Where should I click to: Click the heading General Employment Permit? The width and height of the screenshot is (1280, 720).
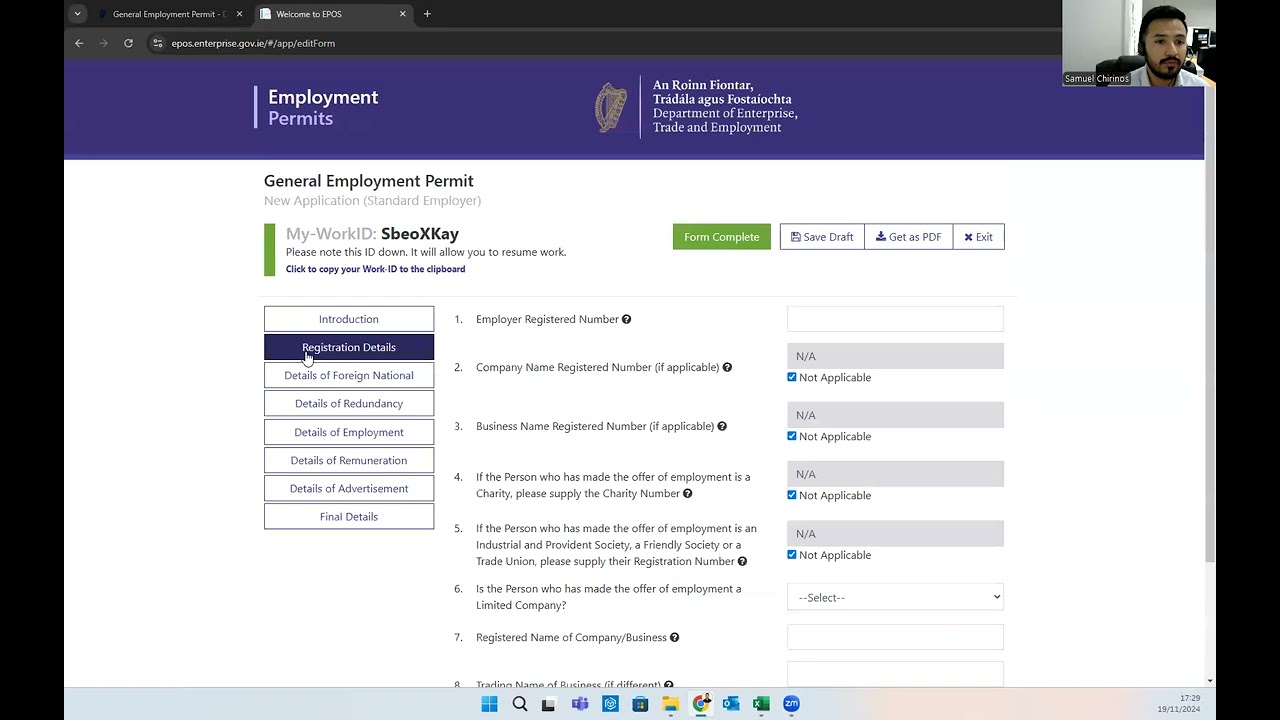pos(369,181)
